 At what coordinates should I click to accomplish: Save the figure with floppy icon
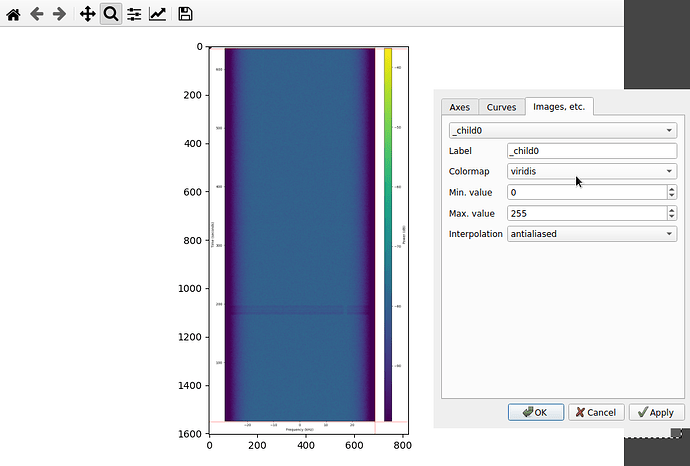pyautogui.click(x=186, y=14)
